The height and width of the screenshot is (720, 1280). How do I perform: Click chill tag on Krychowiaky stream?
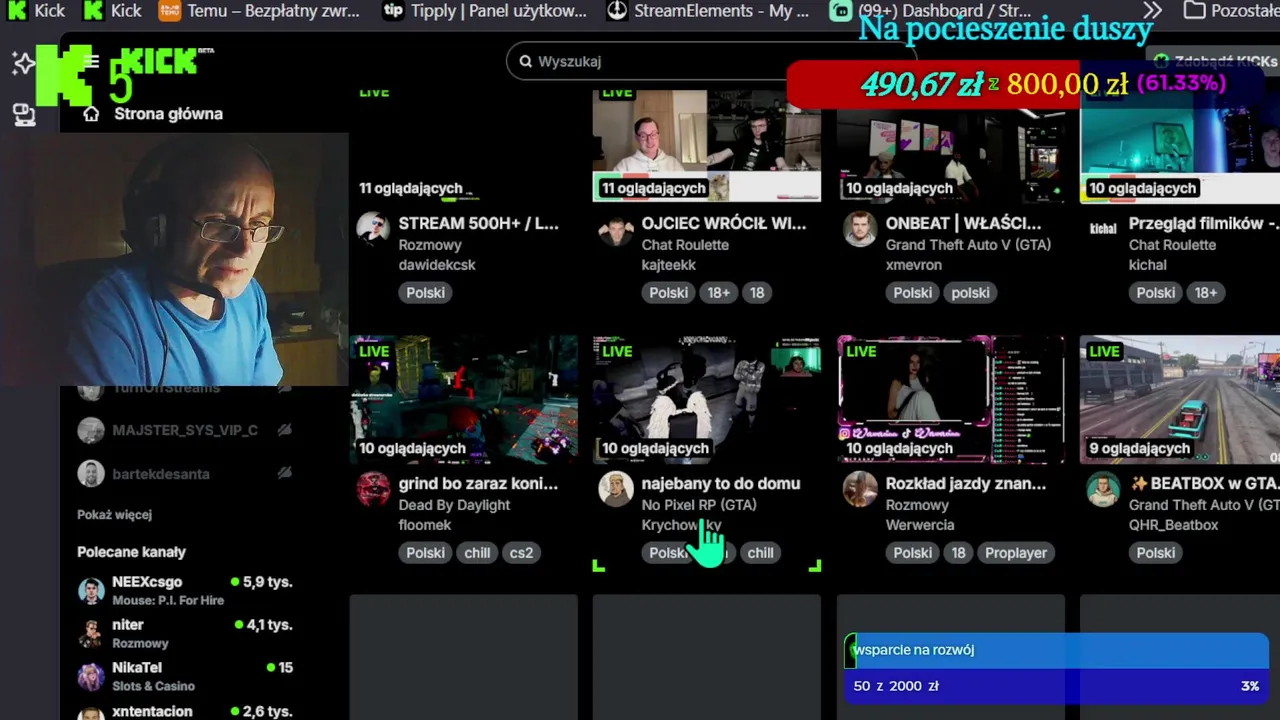click(x=760, y=553)
